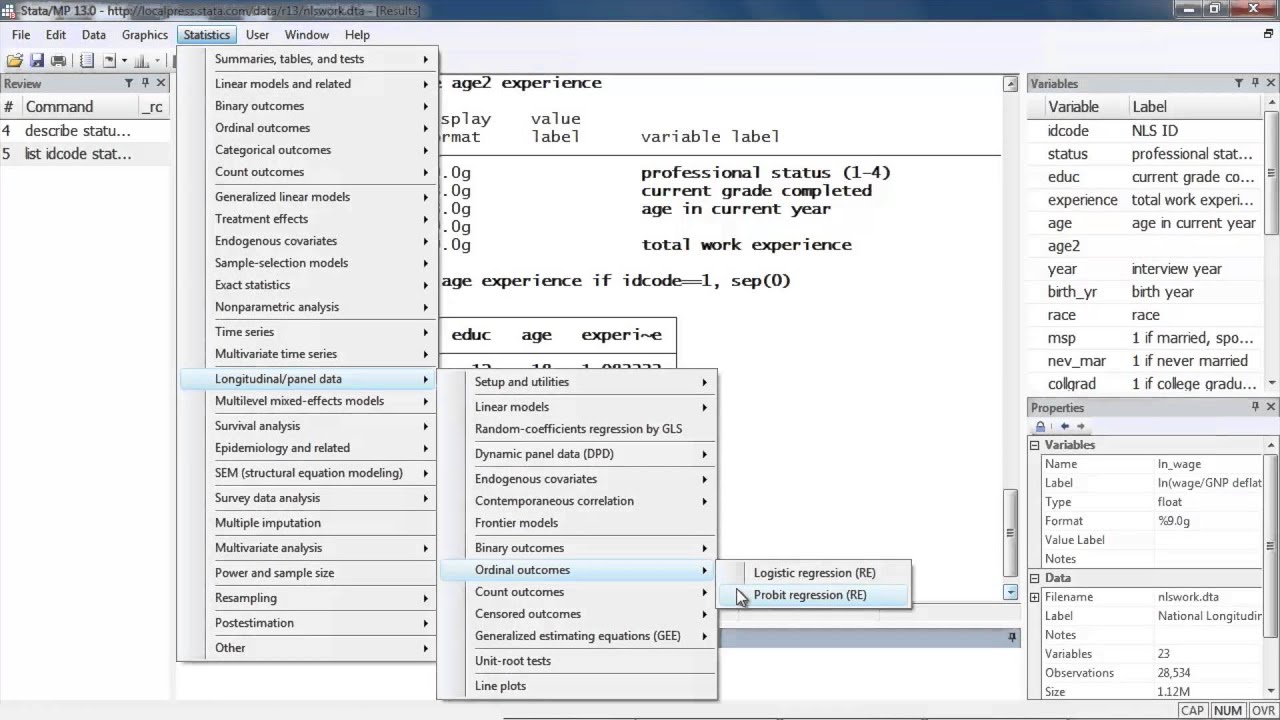Screen dimensions: 1280x720
Task: Choose Multiple imputation
Action: coord(307,523)
